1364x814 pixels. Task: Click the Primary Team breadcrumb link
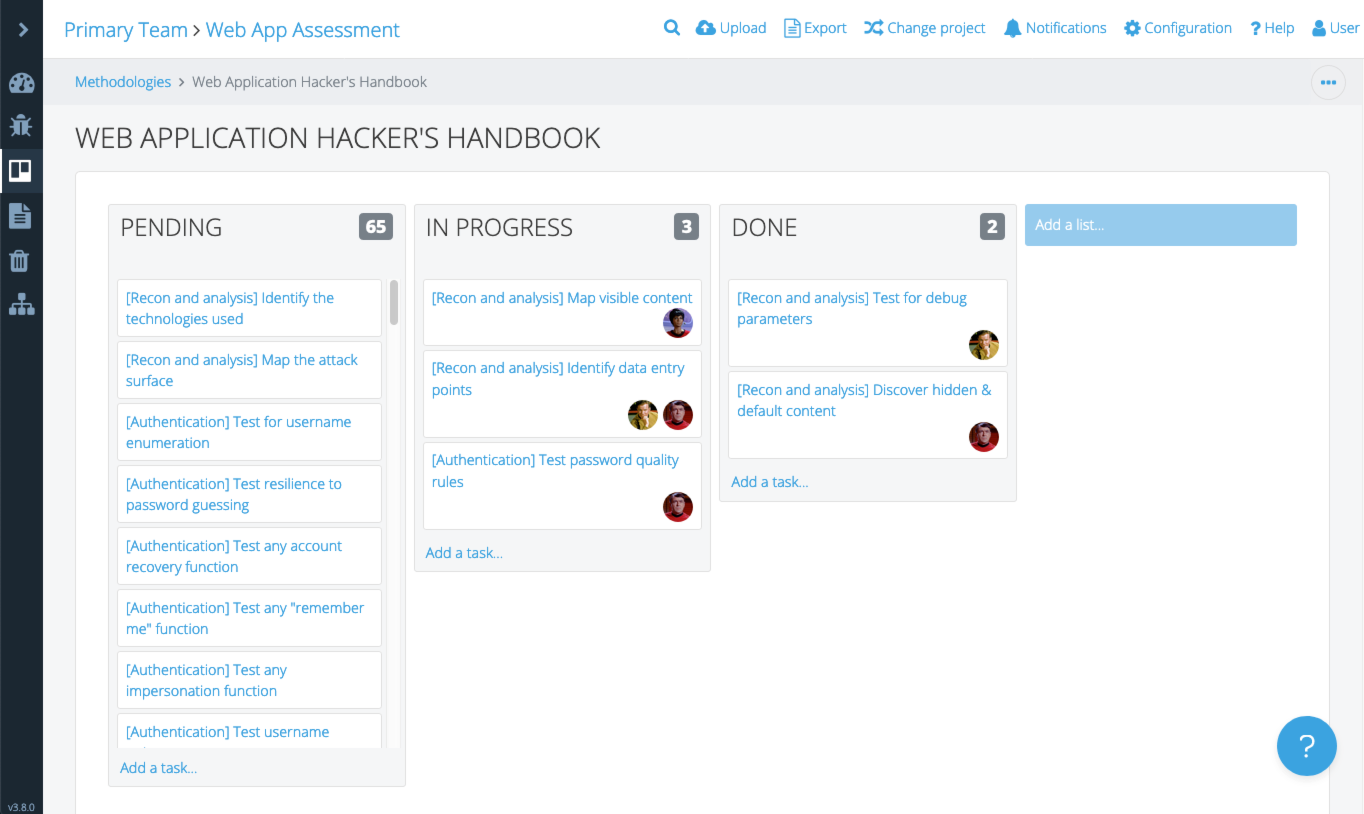tap(126, 30)
